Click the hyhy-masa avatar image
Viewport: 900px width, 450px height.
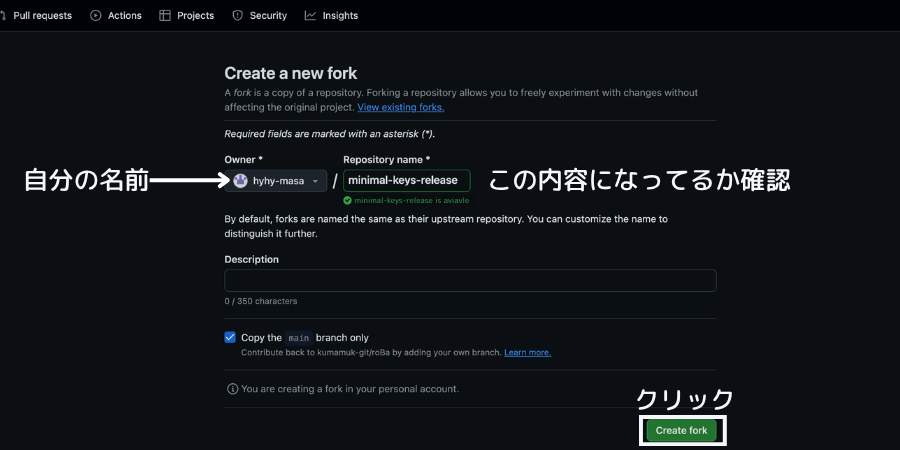click(x=241, y=181)
